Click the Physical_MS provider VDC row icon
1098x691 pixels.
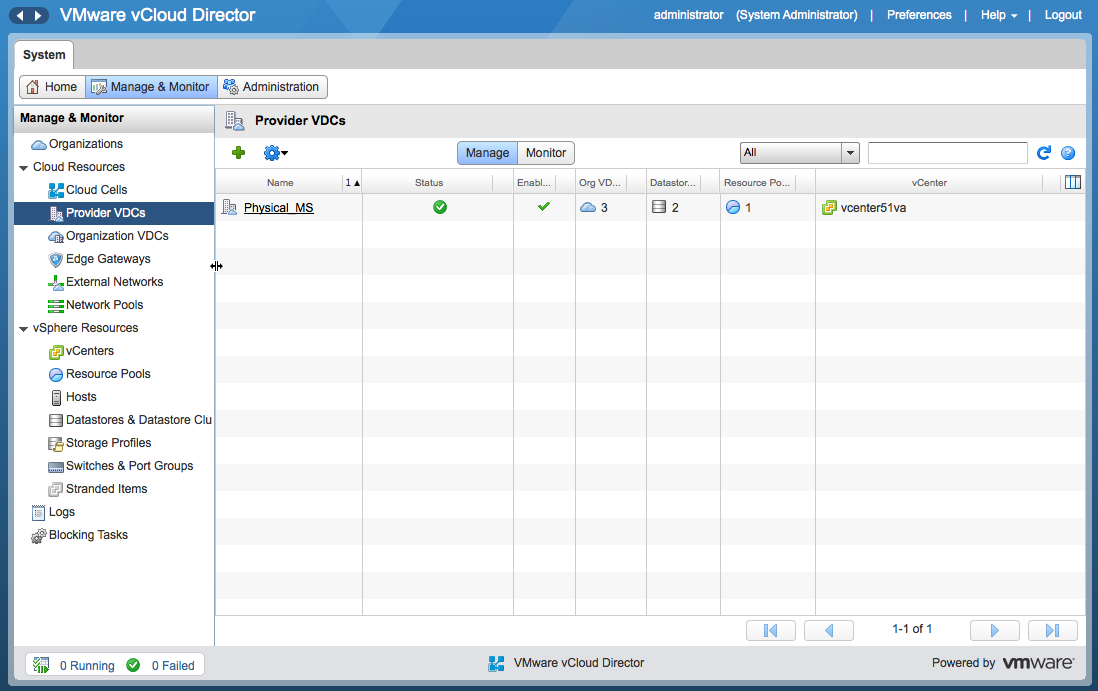[x=229, y=207]
